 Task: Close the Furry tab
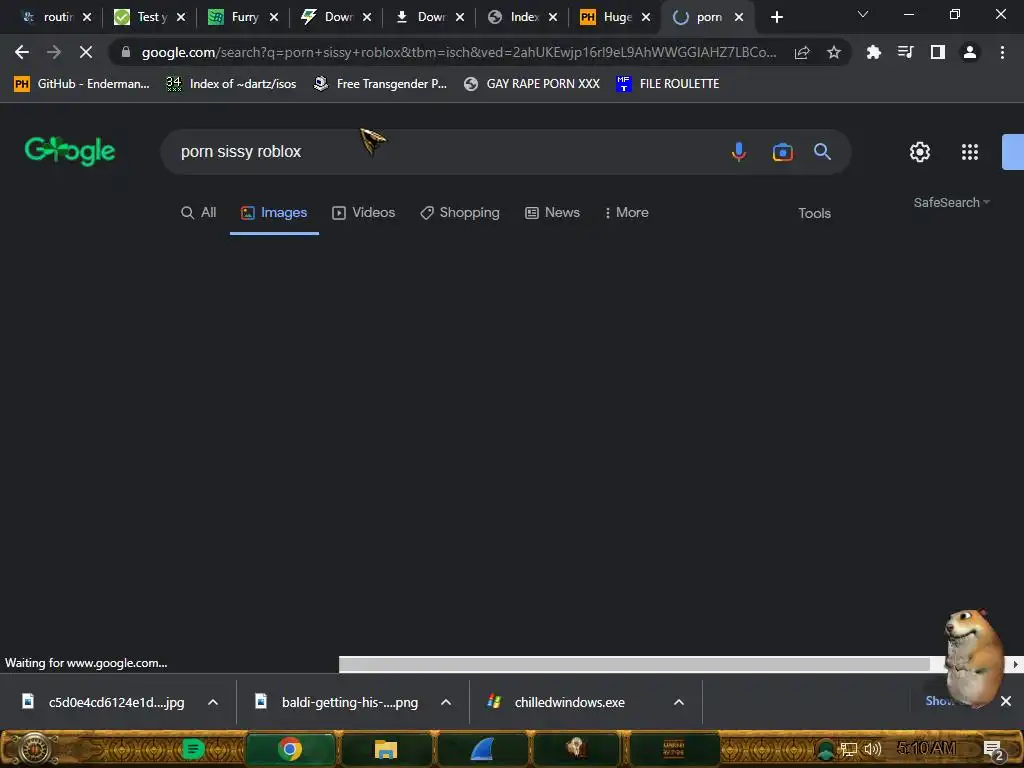(x=274, y=17)
